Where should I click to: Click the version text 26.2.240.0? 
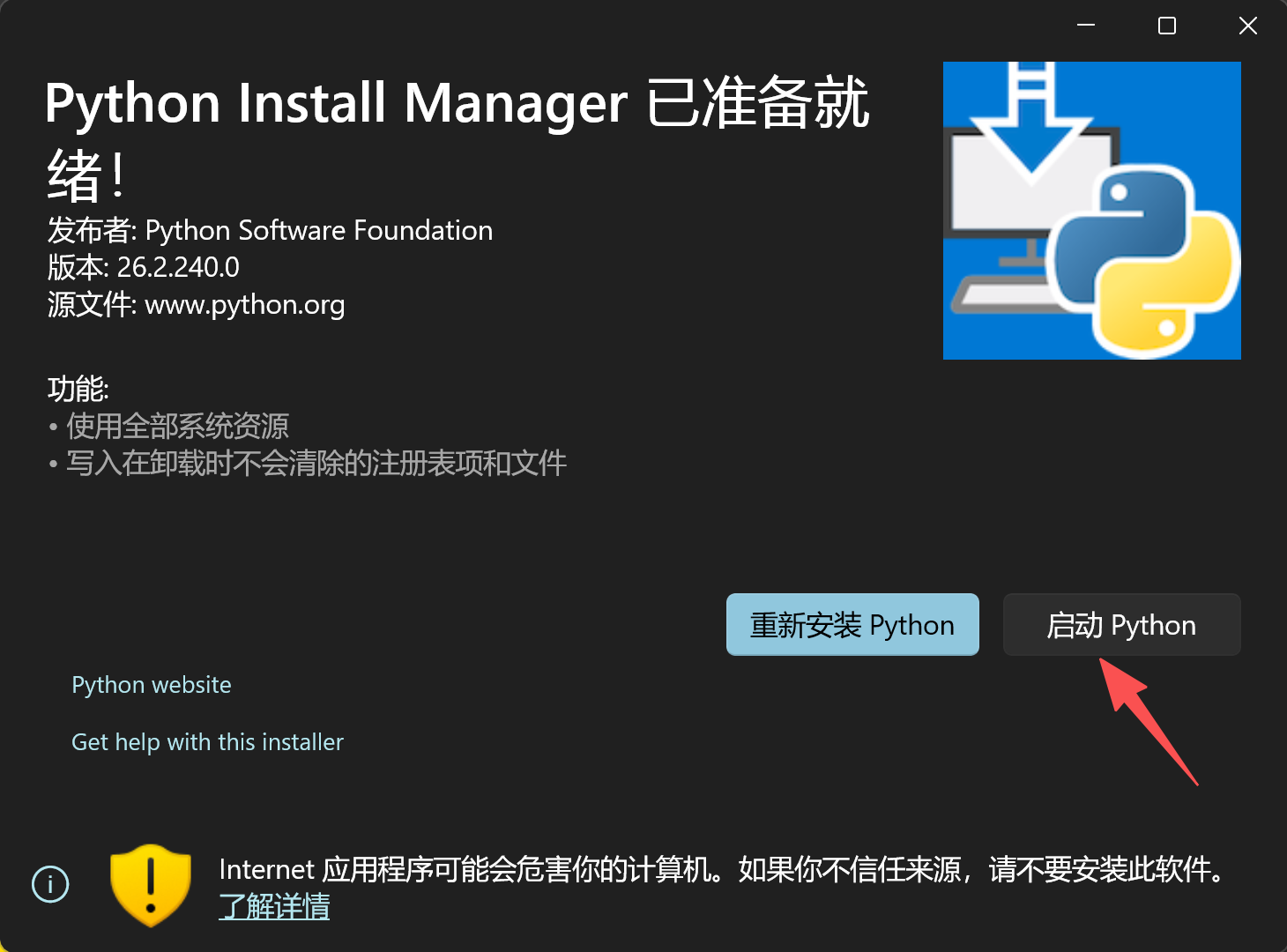(x=178, y=267)
